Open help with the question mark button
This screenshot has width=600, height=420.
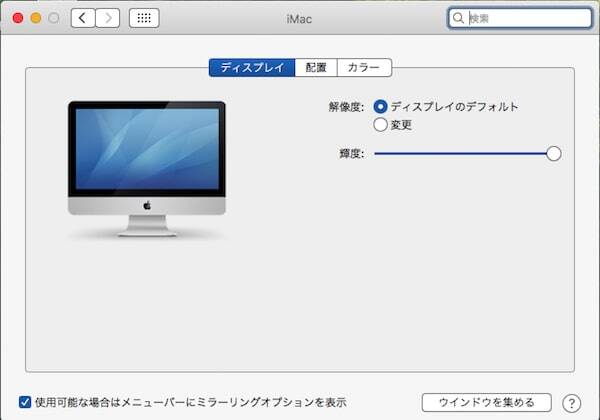(x=571, y=403)
